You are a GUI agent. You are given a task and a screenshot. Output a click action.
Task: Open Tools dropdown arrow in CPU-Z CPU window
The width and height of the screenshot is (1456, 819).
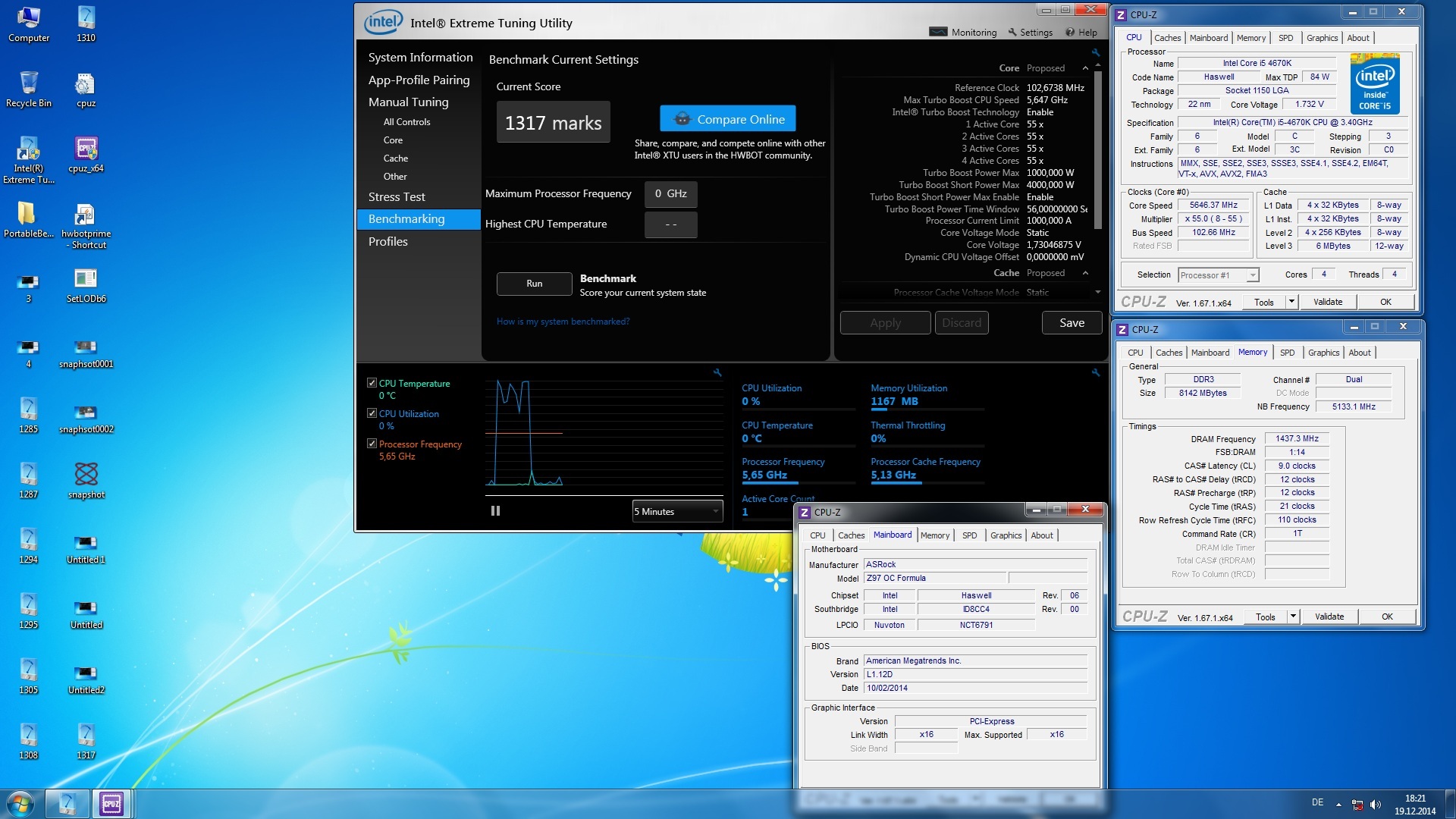click(x=1291, y=302)
